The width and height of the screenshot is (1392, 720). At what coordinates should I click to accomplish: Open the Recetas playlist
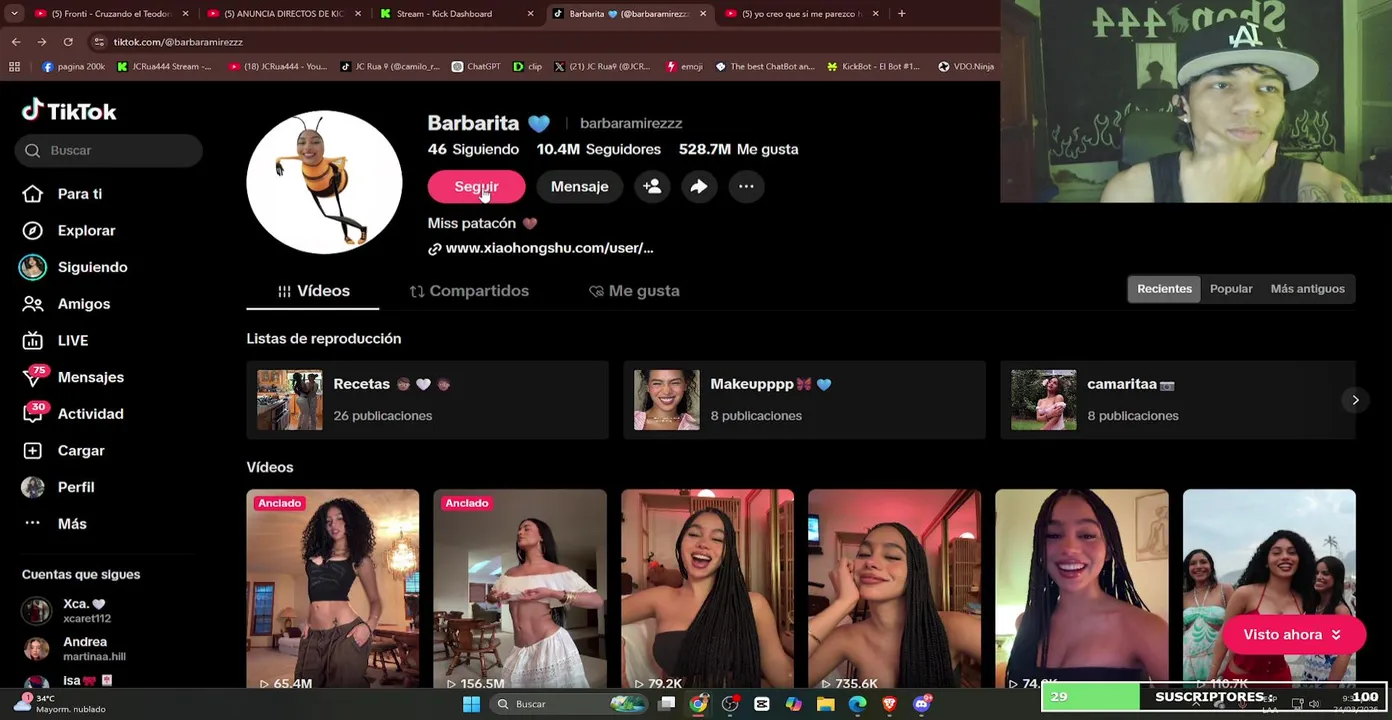427,400
